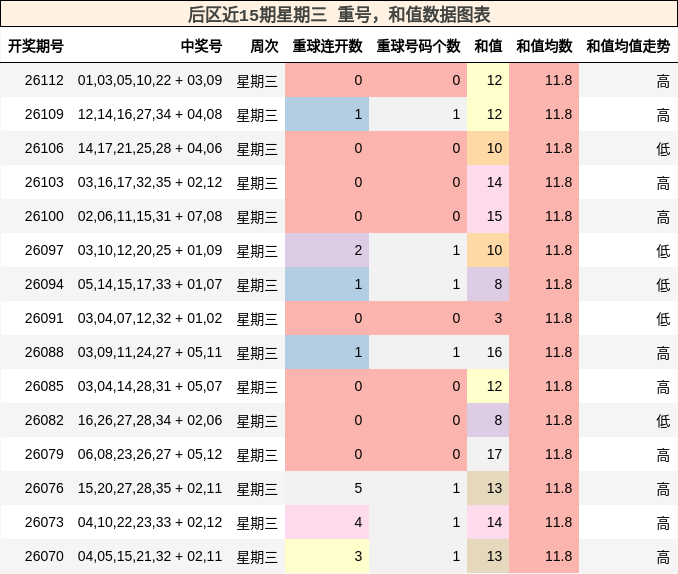Click winning numbers 04,05,15,21,32 + 02,11
Screen dimensions: 678x574
pos(150,556)
